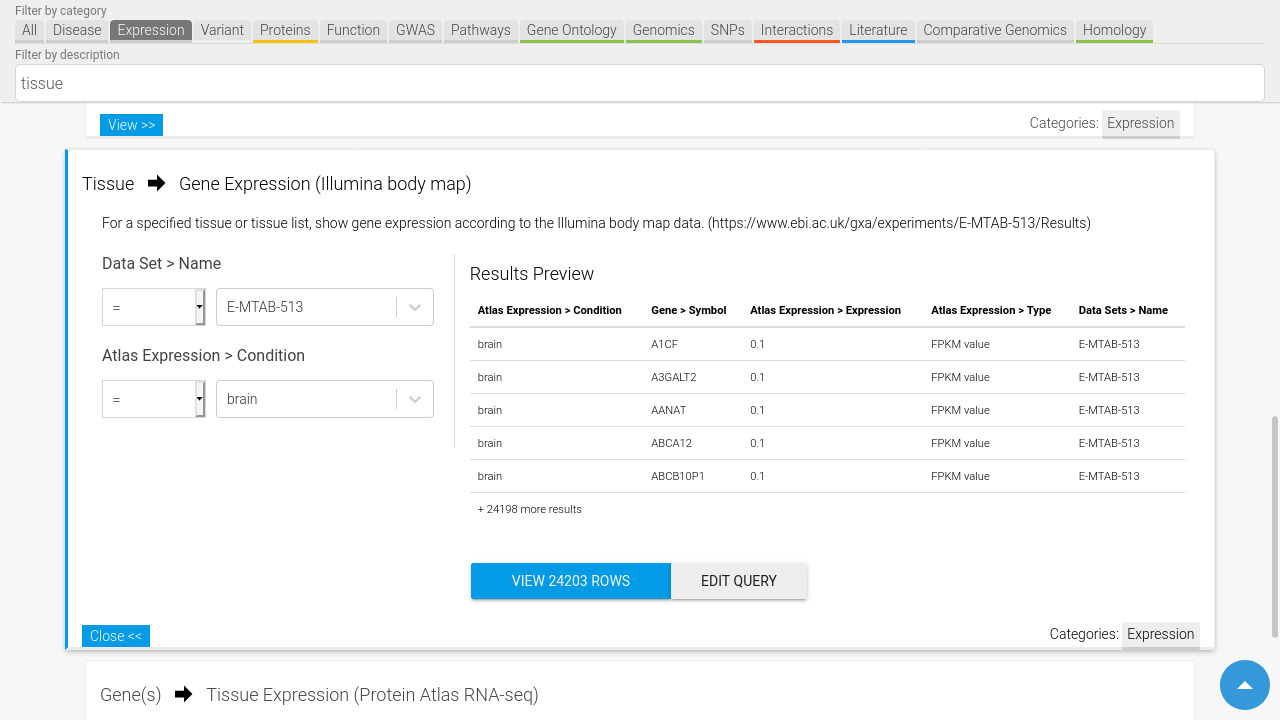Screen dimensions: 1280x720
Task: Open Tissue Expression Protein Atlas RNA-seq template
Action: (x=372, y=695)
